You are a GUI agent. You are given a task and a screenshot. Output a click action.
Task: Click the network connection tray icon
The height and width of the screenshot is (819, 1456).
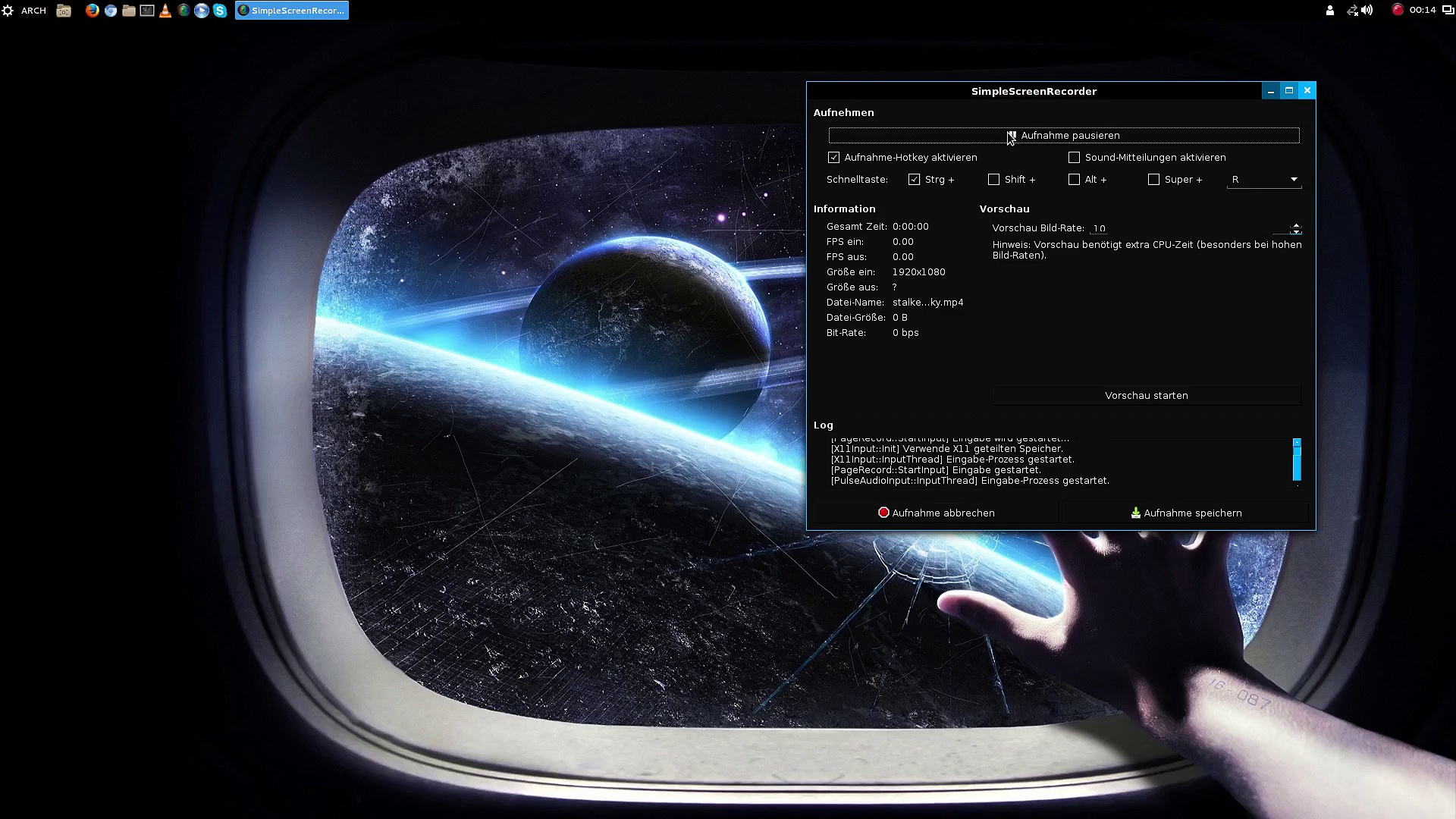point(1352,10)
